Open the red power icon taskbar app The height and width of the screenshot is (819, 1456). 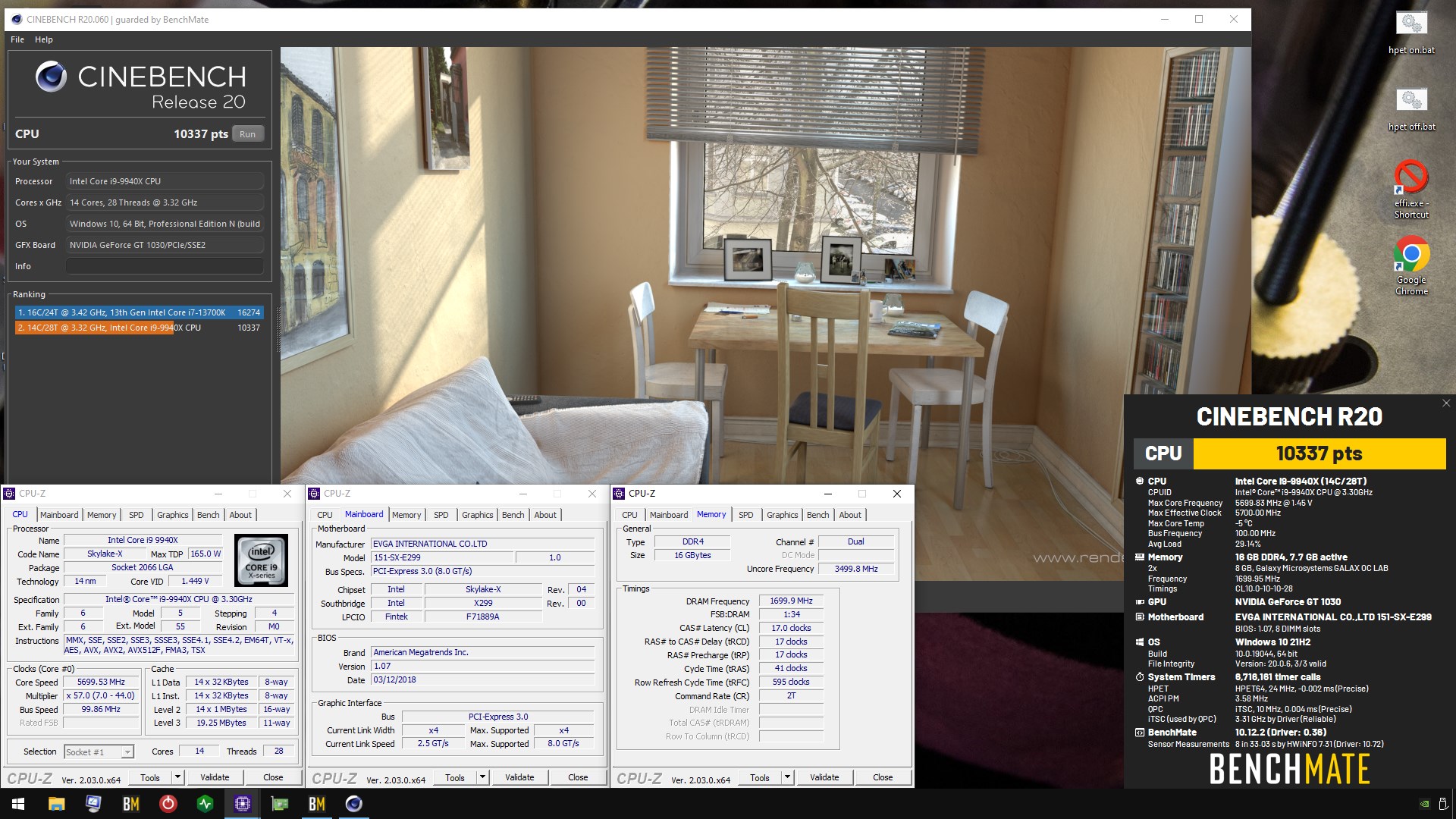(x=168, y=804)
